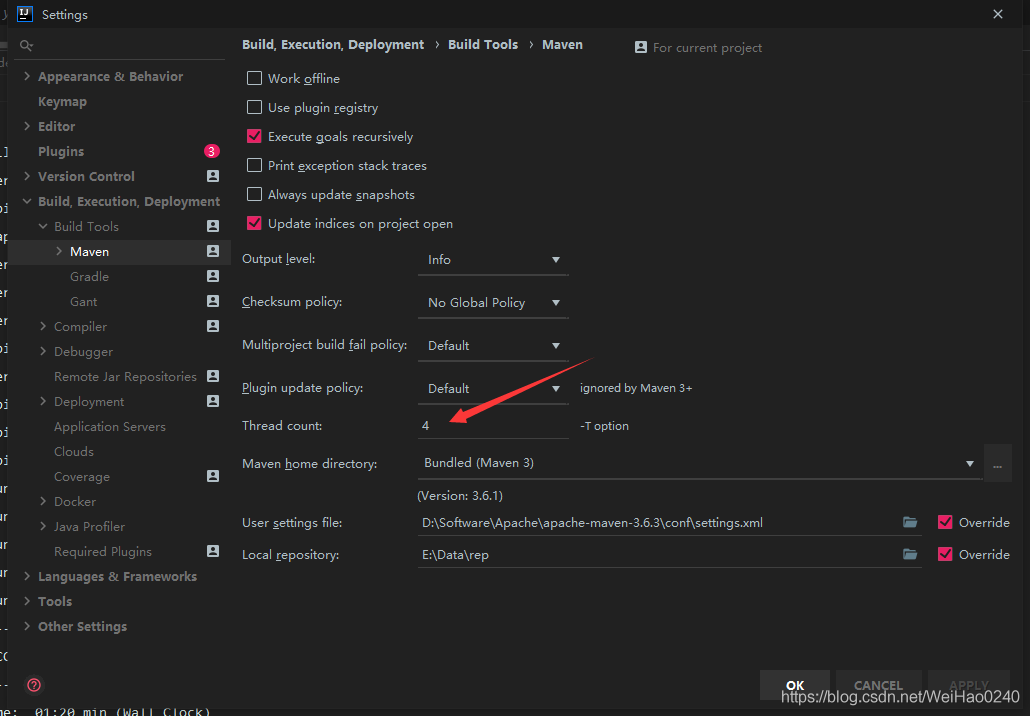Image resolution: width=1030 pixels, height=716 pixels.
Task: Click folder icon for Local repository
Action: coord(910,554)
